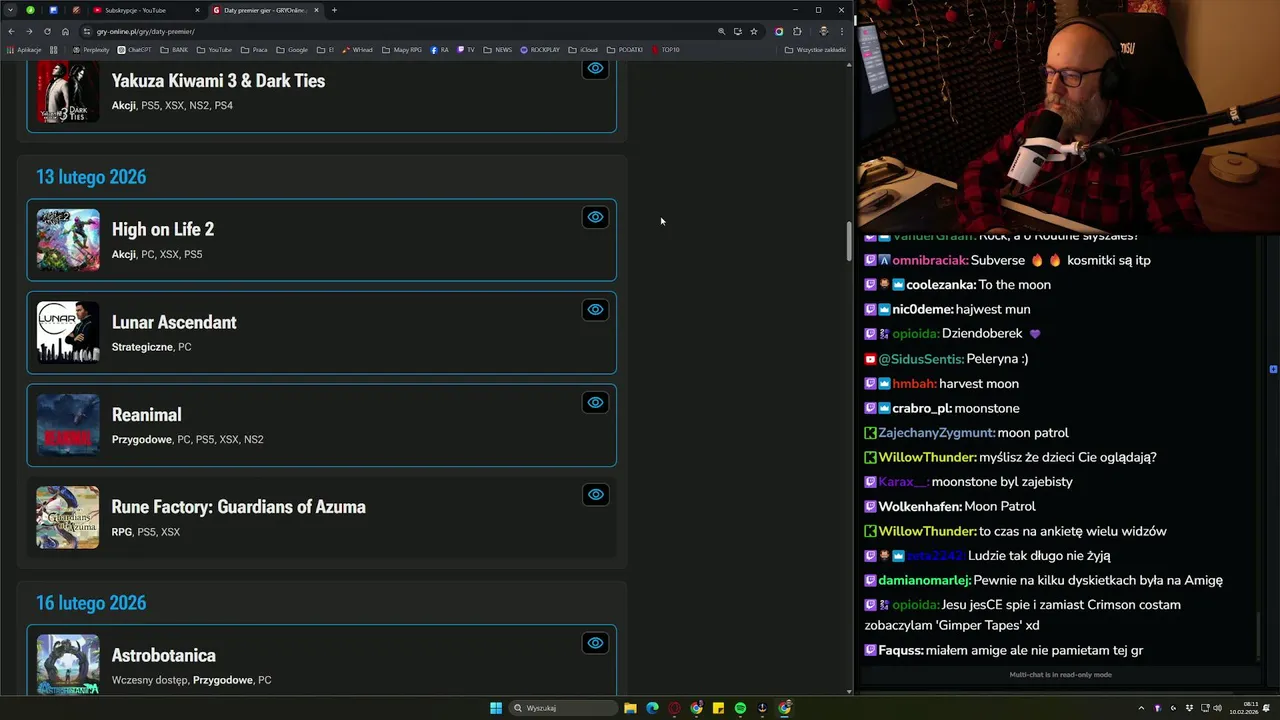Click the taskbar Wyszukaj search box
Image resolution: width=1280 pixels, height=720 pixels.
pos(562,708)
